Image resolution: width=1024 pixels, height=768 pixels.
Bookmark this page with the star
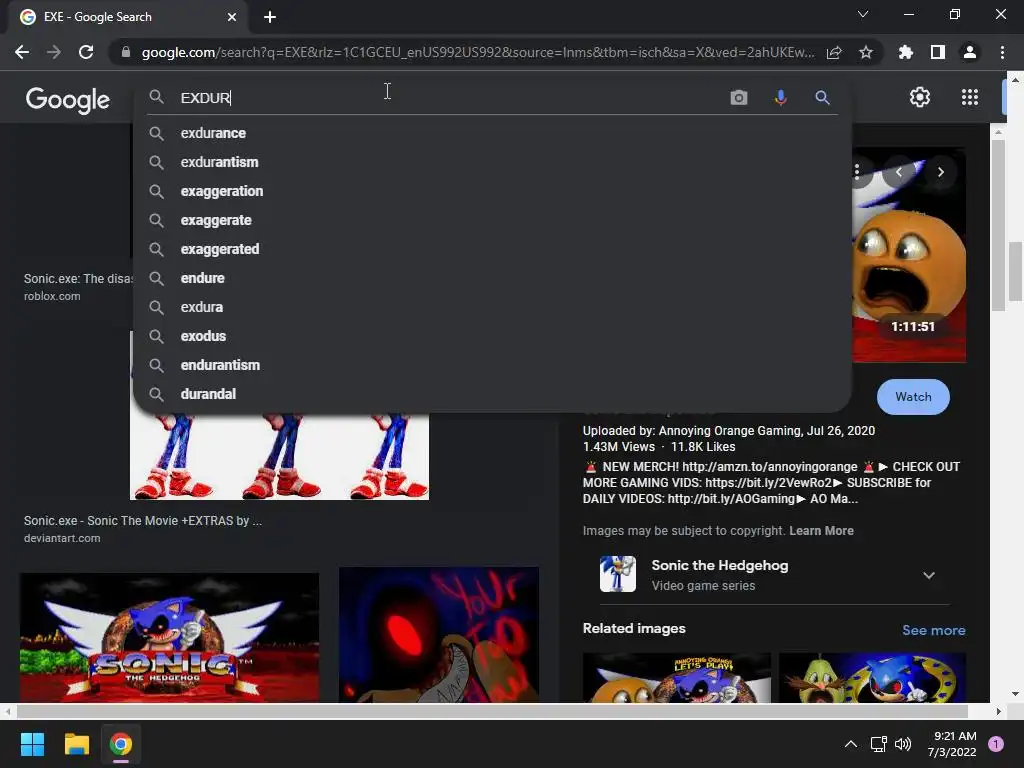point(866,52)
